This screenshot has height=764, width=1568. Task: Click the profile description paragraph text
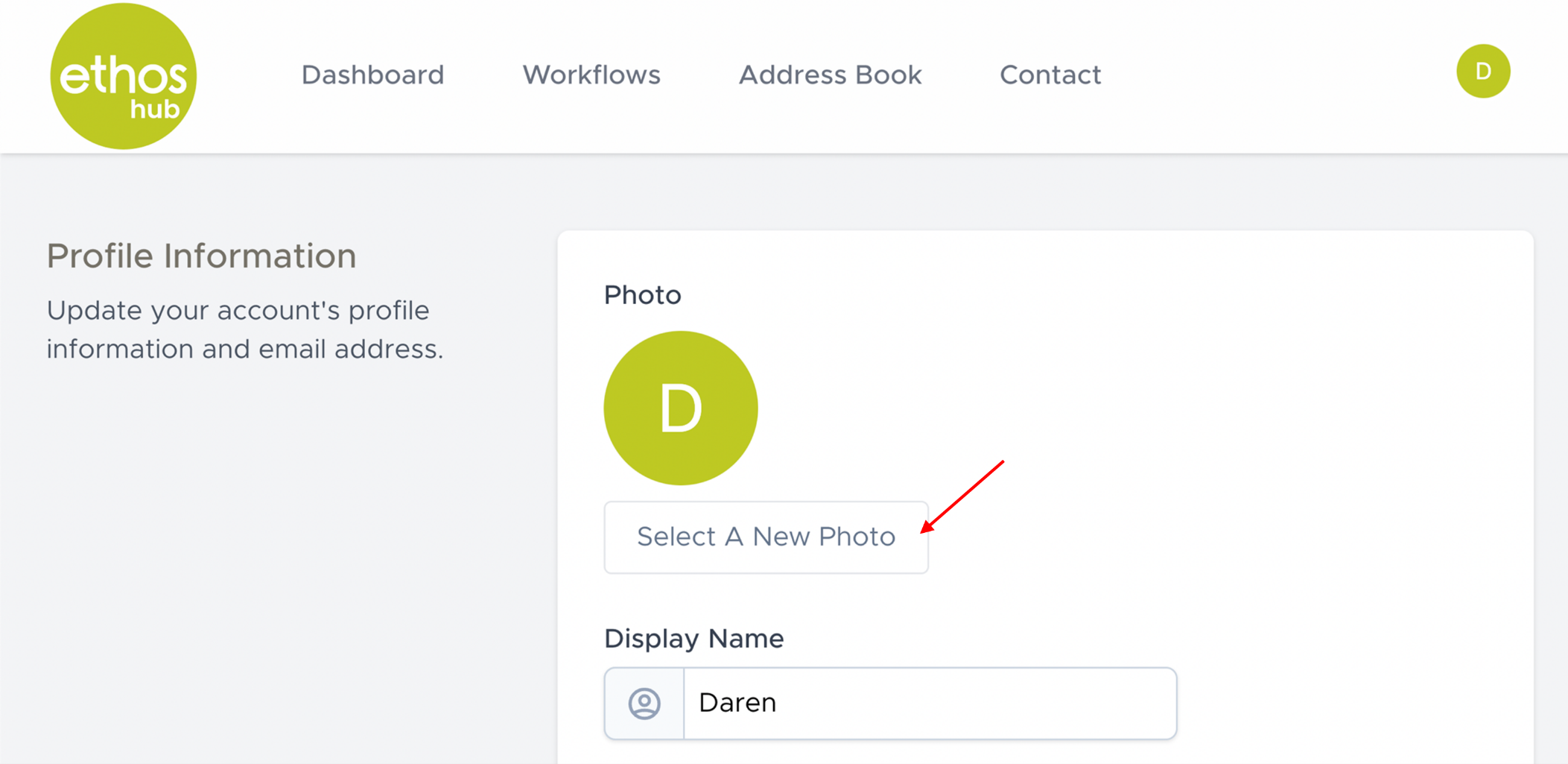click(244, 329)
